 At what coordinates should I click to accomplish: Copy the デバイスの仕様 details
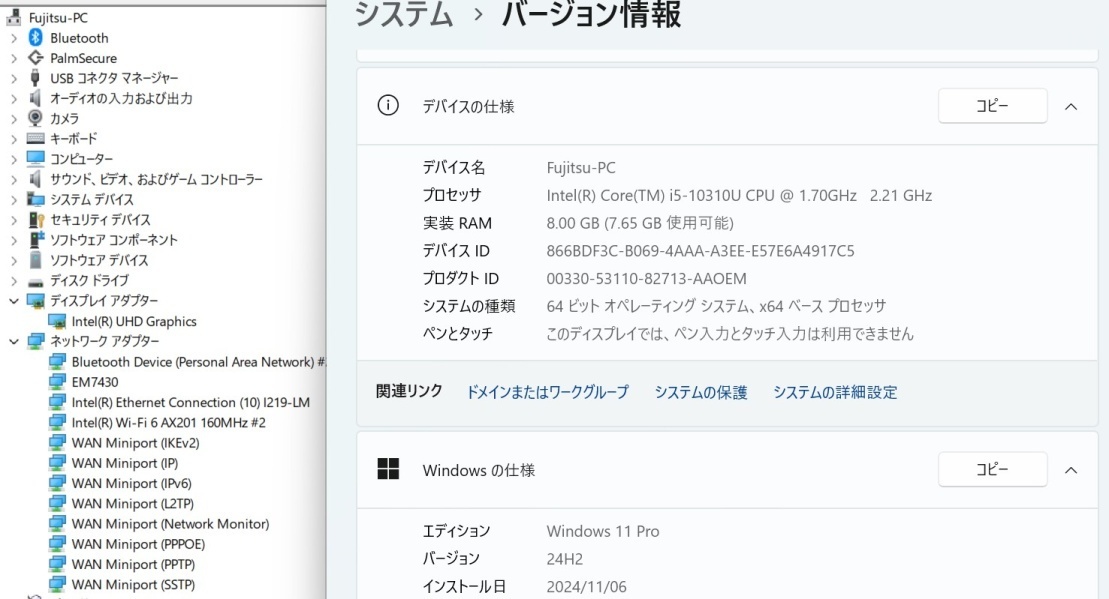pyautogui.click(x=992, y=105)
